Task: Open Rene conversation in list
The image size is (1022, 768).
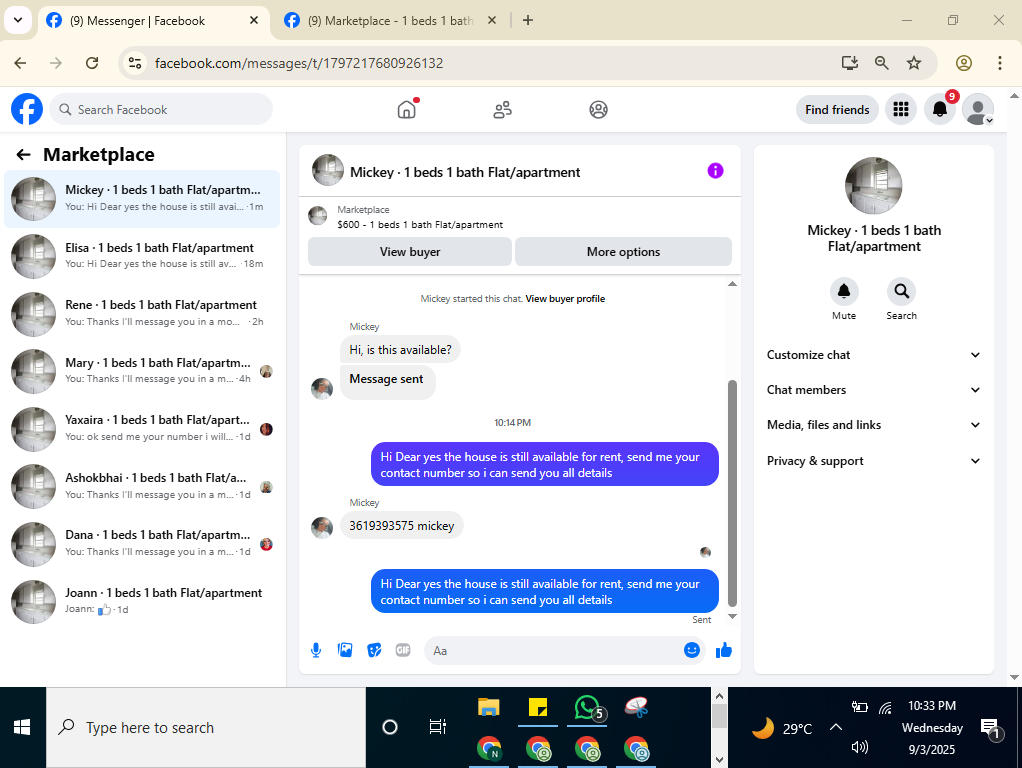Action: [142, 314]
